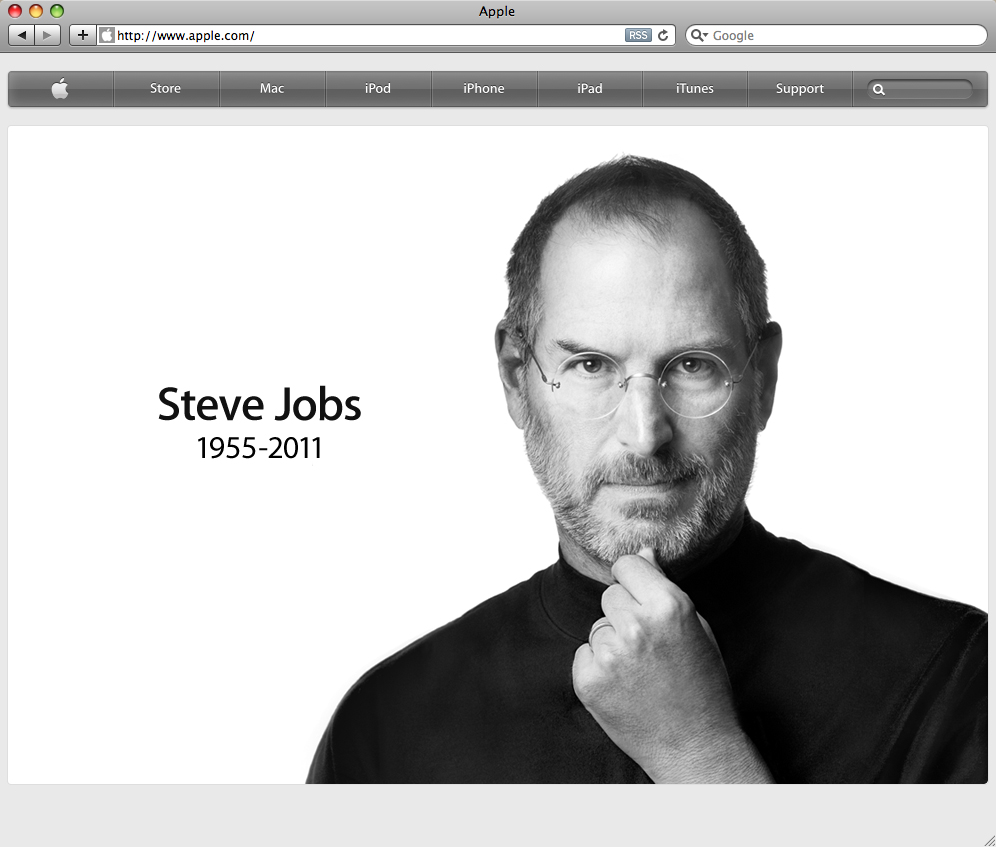Screen dimensions: 996x847
Task: Open the iPad tab
Action: [x=590, y=89]
